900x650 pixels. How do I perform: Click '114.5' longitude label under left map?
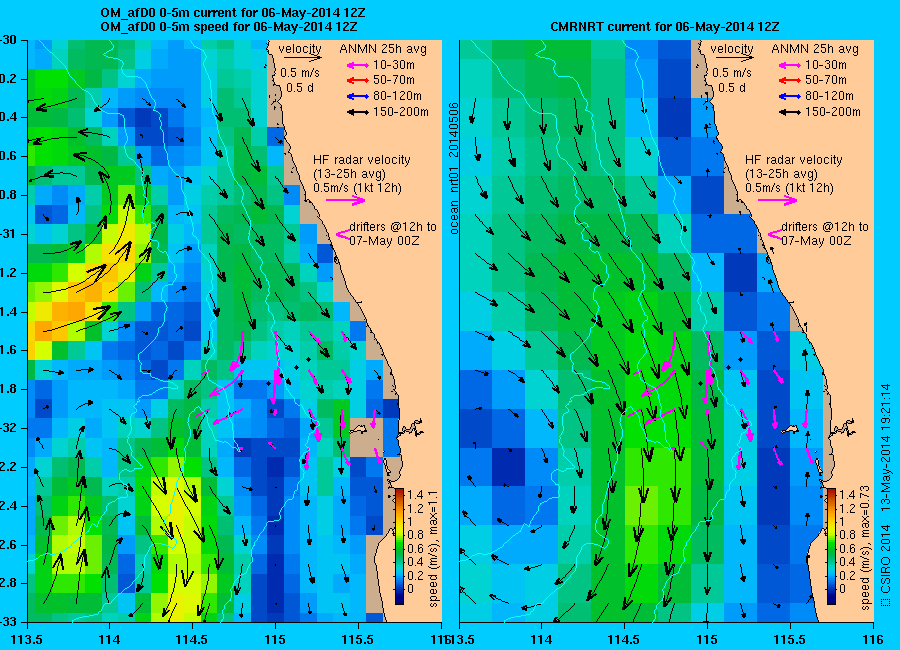pos(192,639)
